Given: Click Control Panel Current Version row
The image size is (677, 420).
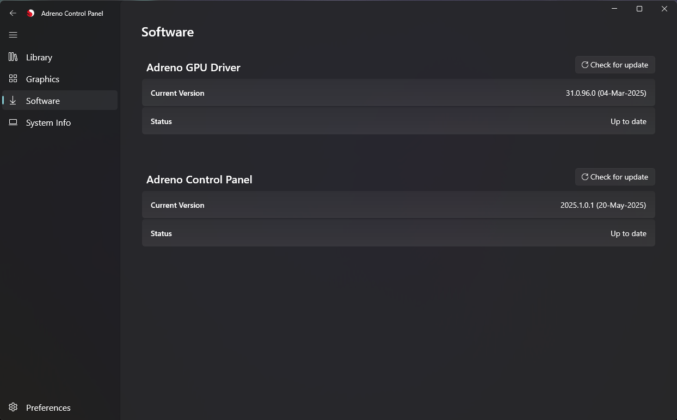Looking at the screenshot, I should [398, 205].
